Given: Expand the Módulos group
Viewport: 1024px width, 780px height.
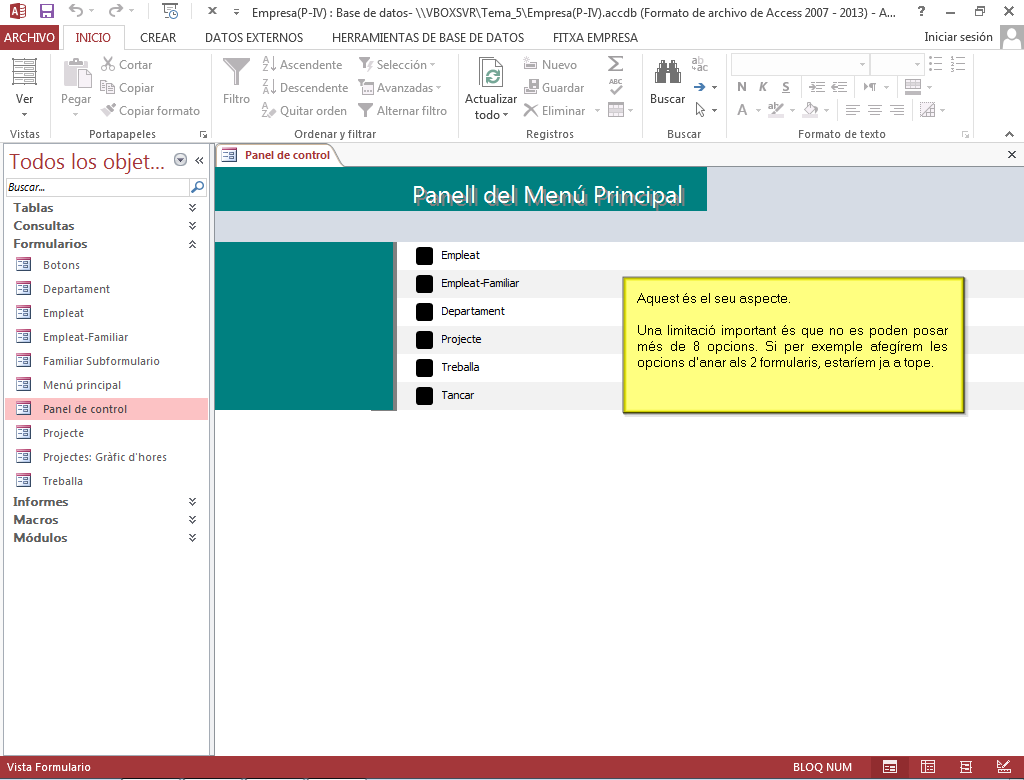Looking at the screenshot, I should pyautogui.click(x=192, y=538).
